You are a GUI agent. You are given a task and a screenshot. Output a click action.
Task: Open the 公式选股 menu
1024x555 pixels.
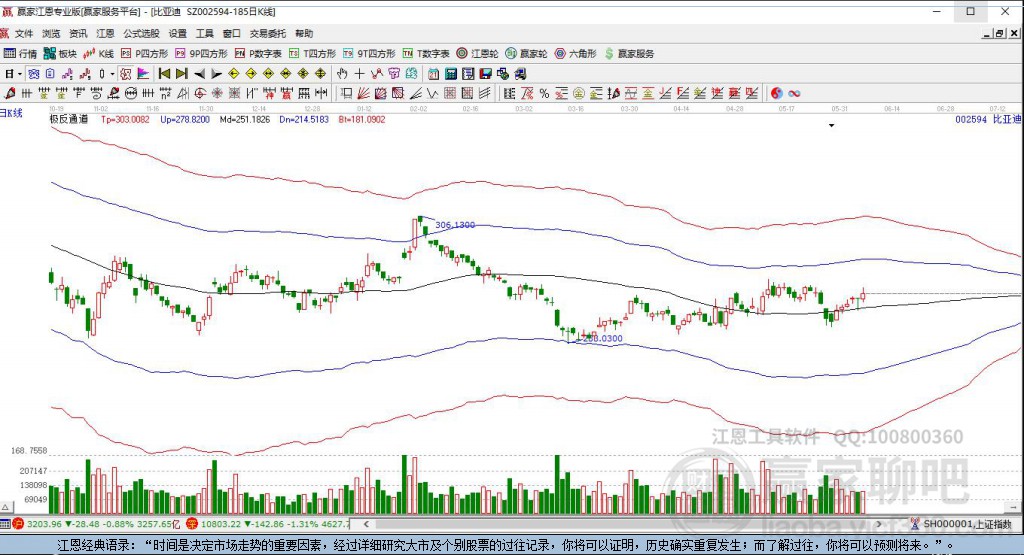(141, 33)
